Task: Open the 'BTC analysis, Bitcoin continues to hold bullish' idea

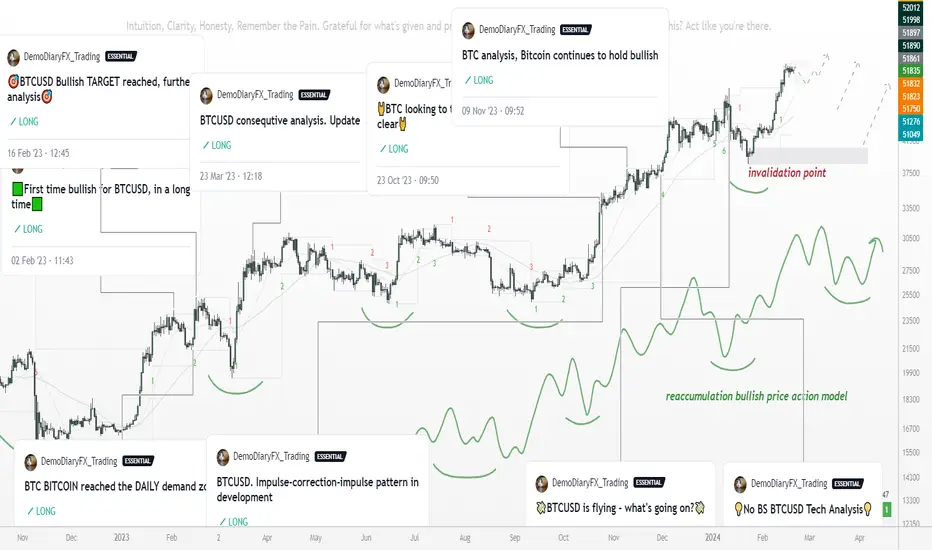Action: [x=560, y=55]
